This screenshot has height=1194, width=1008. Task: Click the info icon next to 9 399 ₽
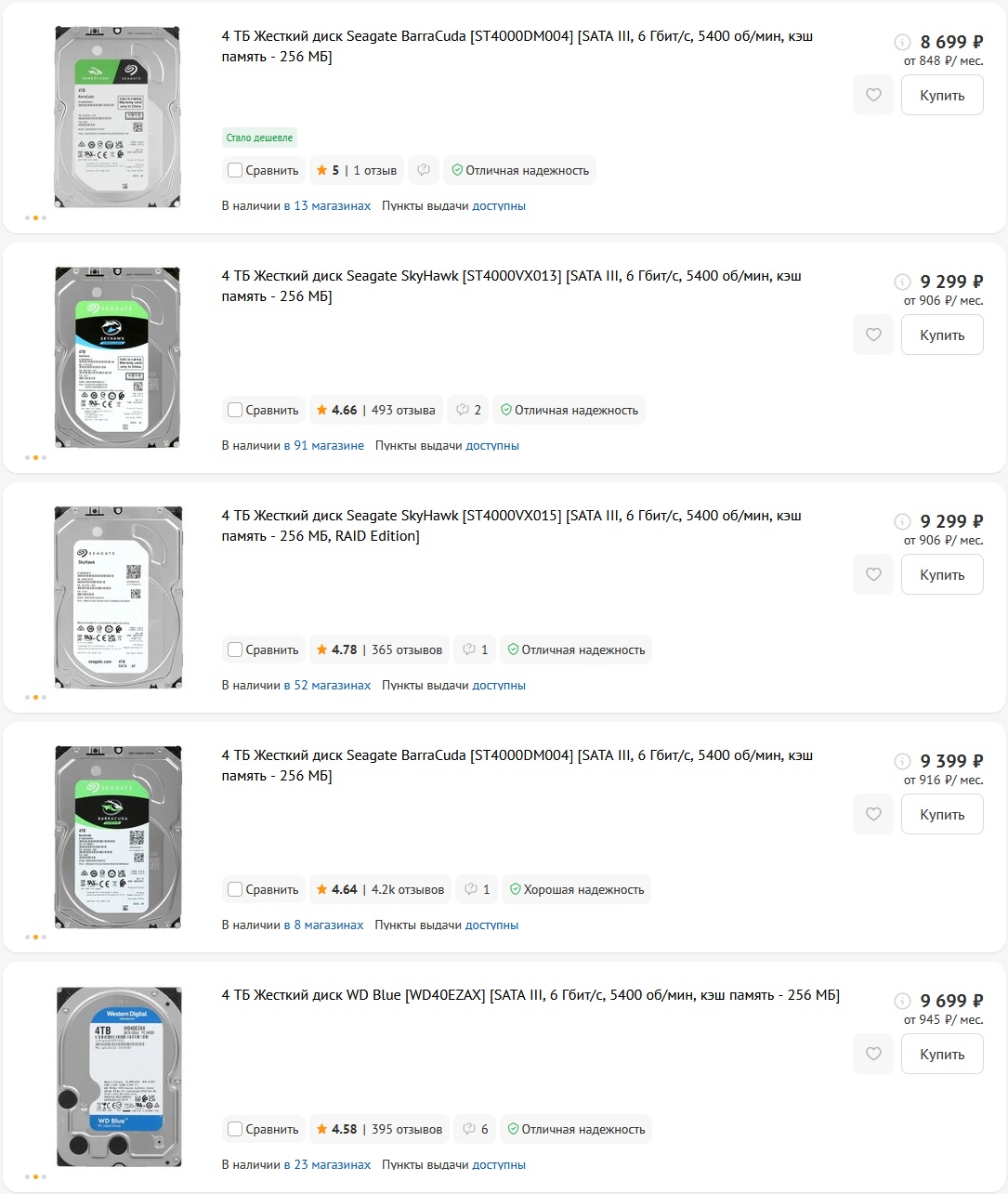902,761
